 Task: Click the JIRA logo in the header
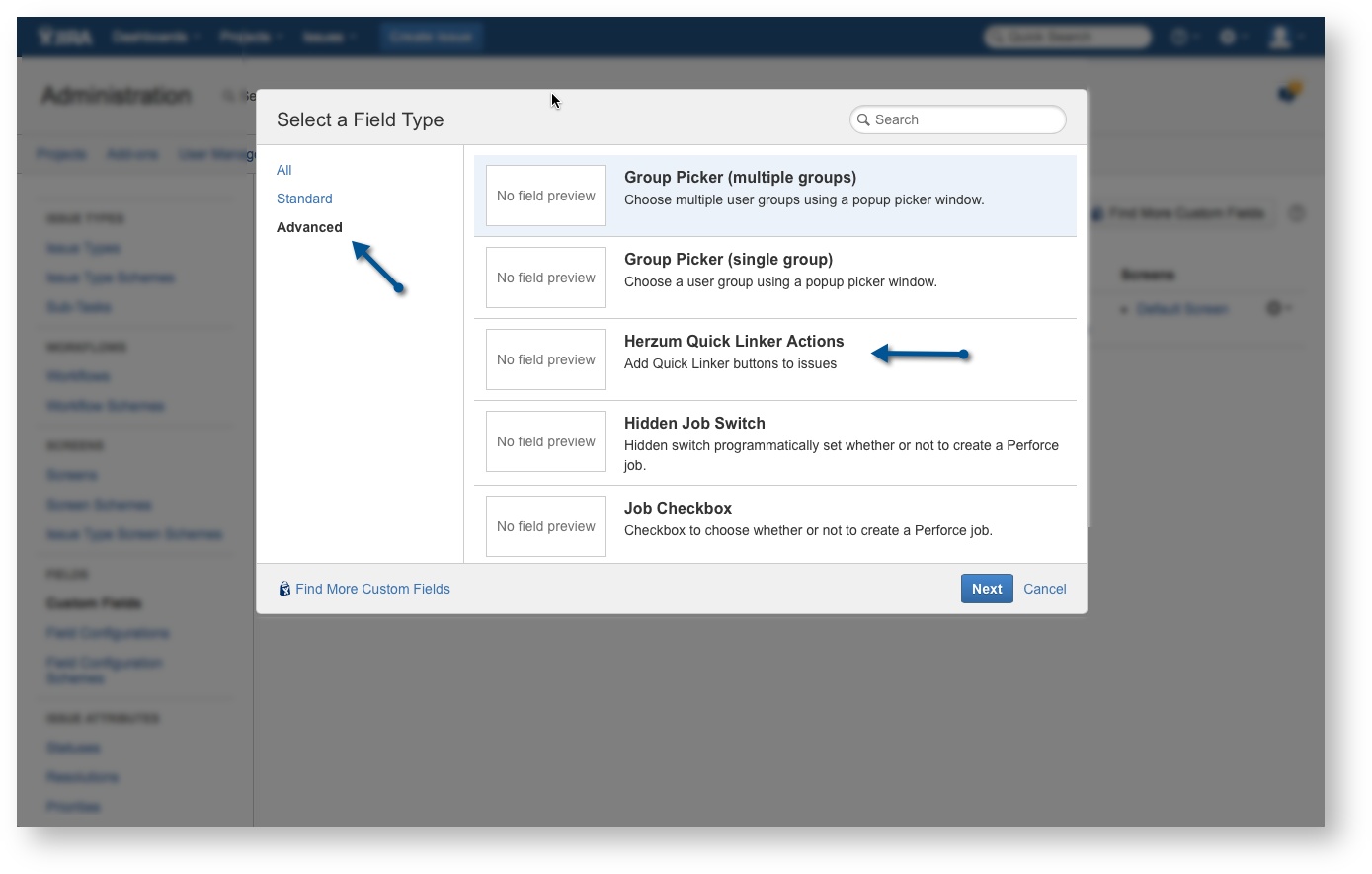[65, 38]
